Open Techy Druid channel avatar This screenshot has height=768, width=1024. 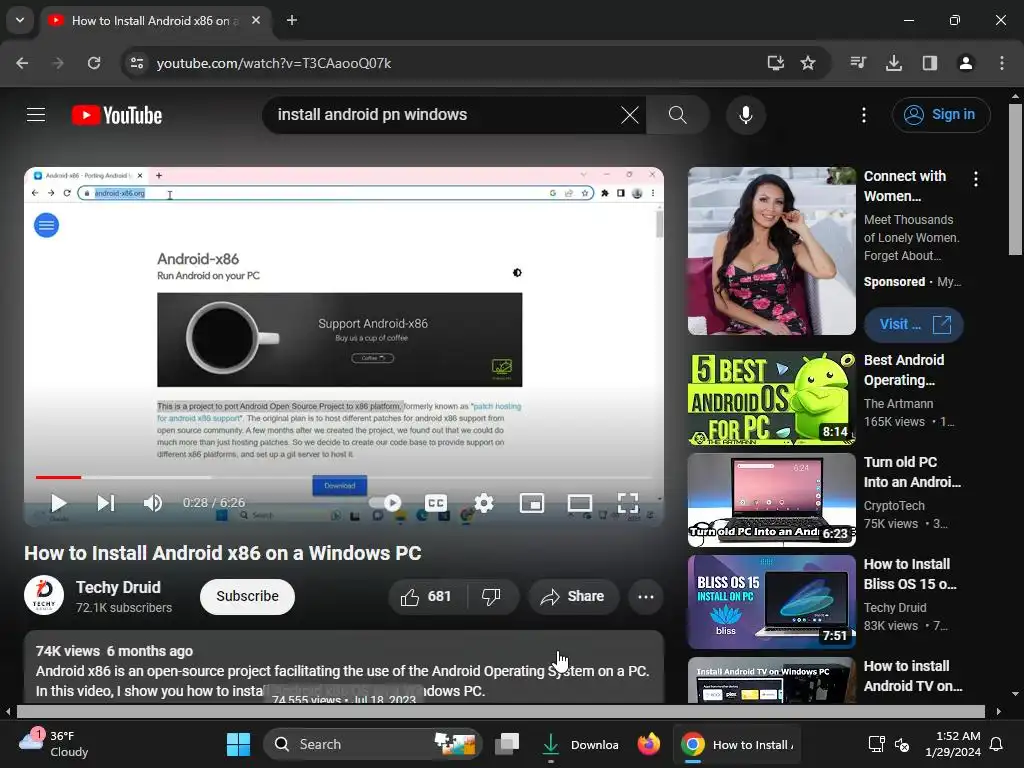coord(44,596)
